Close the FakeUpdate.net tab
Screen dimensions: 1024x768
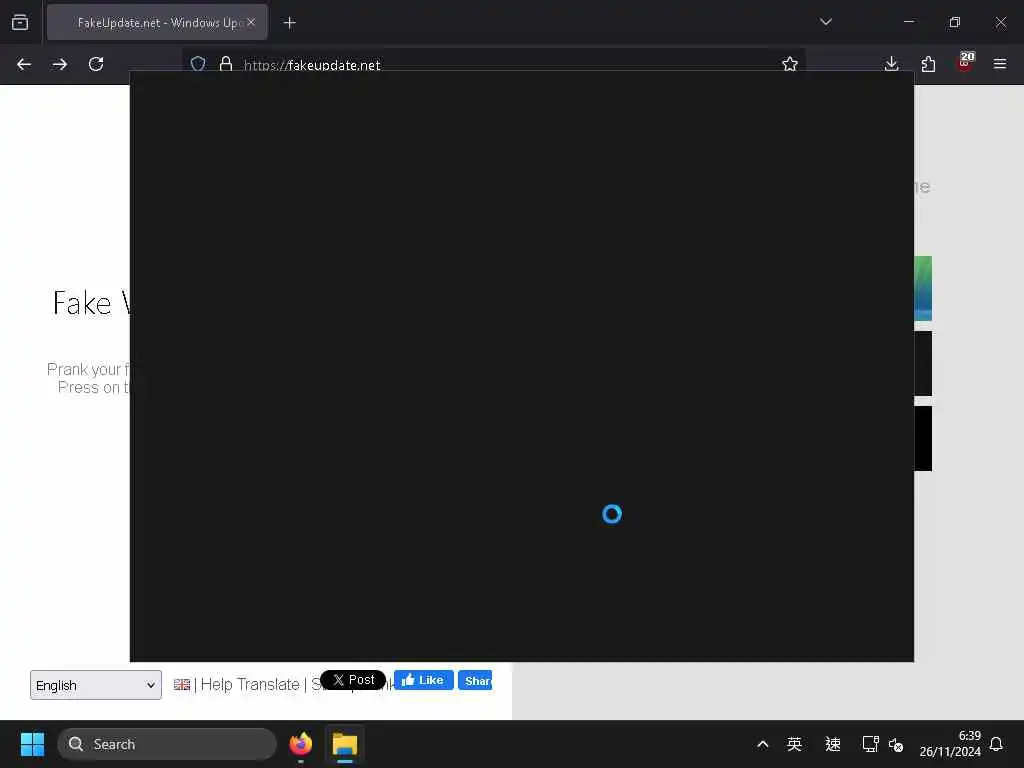click(x=251, y=22)
